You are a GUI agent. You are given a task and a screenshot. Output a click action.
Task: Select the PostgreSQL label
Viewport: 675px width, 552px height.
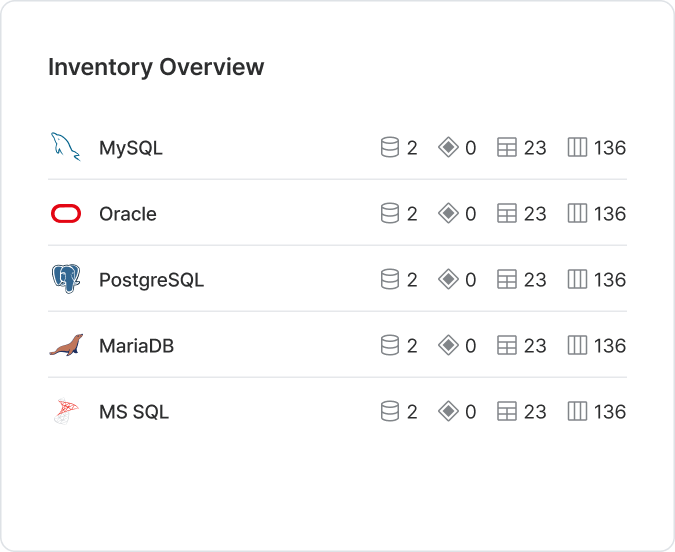[152, 280]
